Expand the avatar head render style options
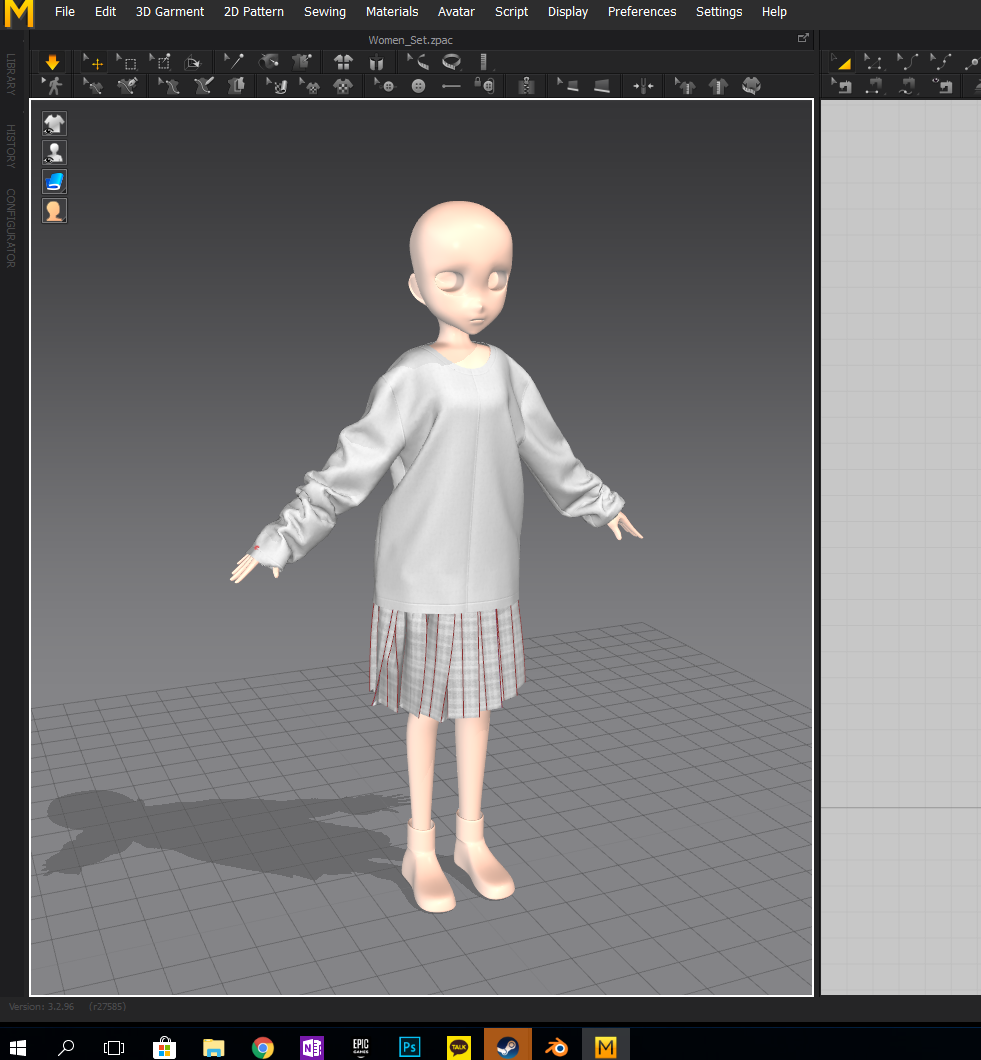This screenshot has width=981, height=1060. click(x=55, y=211)
